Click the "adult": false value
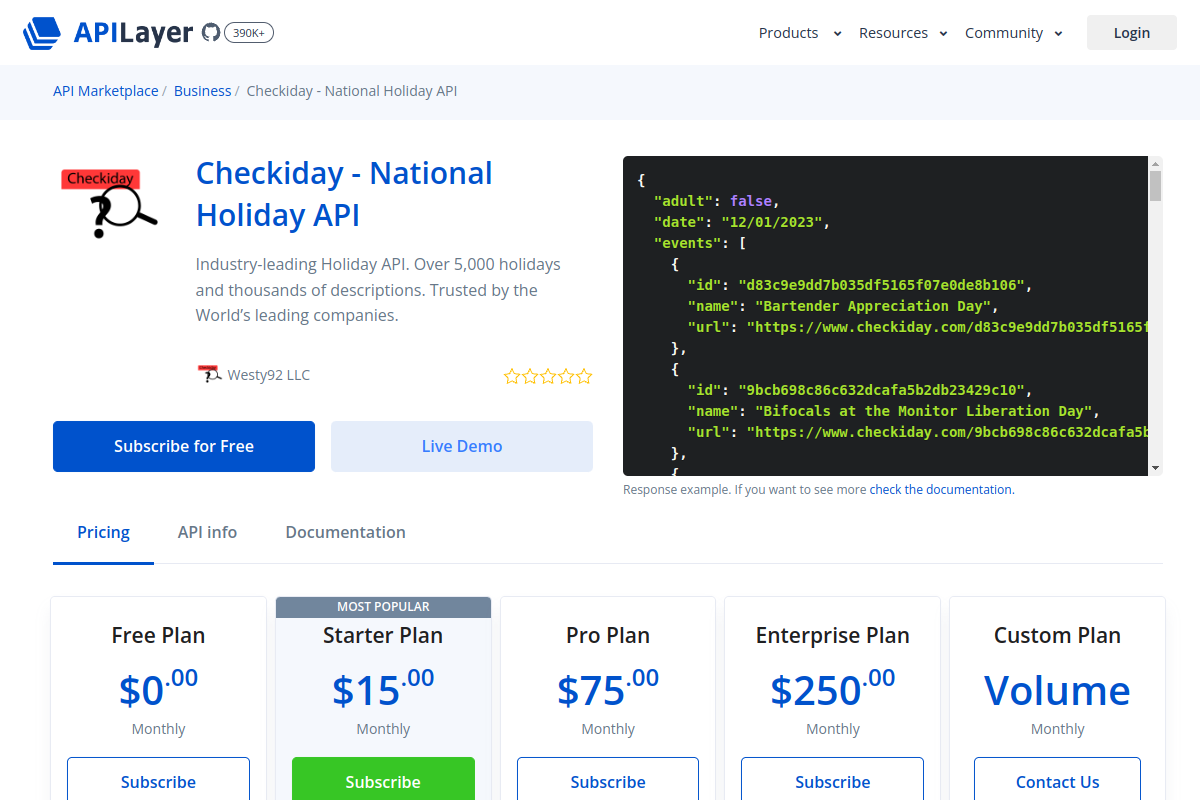The width and height of the screenshot is (1200, 800). point(751,201)
